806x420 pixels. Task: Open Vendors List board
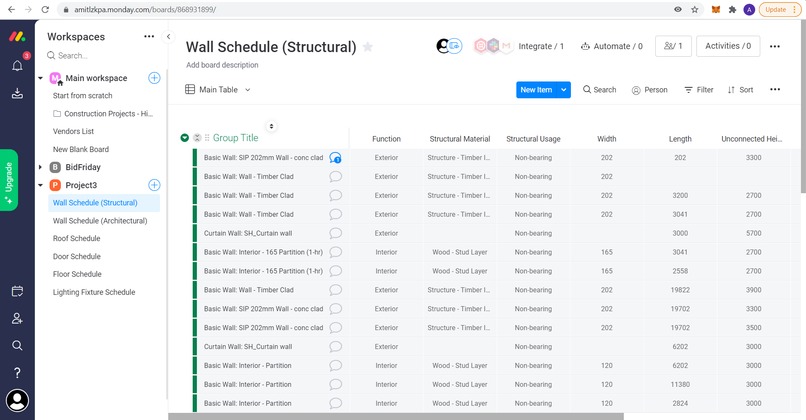pyautogui.click(x=74, y=131)
